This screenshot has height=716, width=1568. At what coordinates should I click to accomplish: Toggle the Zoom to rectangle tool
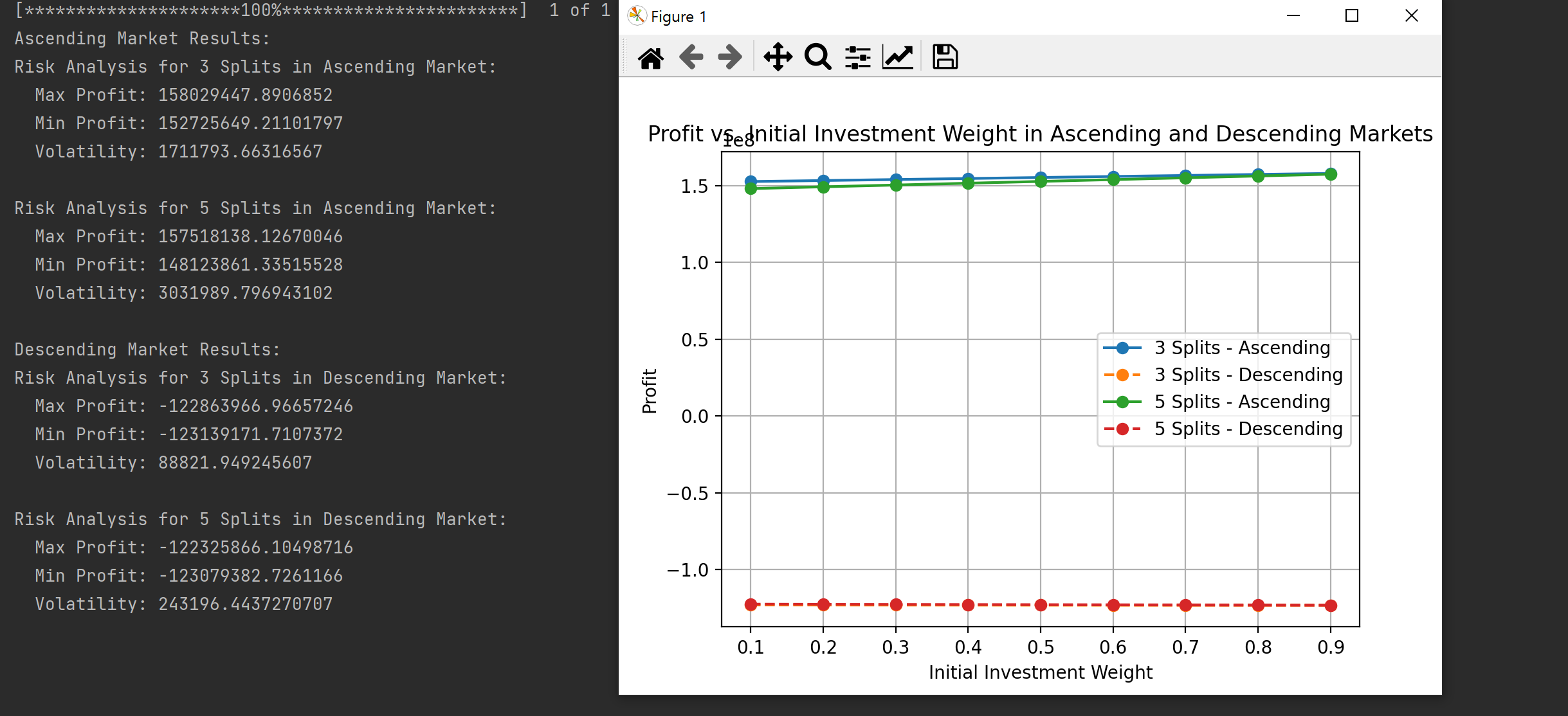tap(817, 57)
